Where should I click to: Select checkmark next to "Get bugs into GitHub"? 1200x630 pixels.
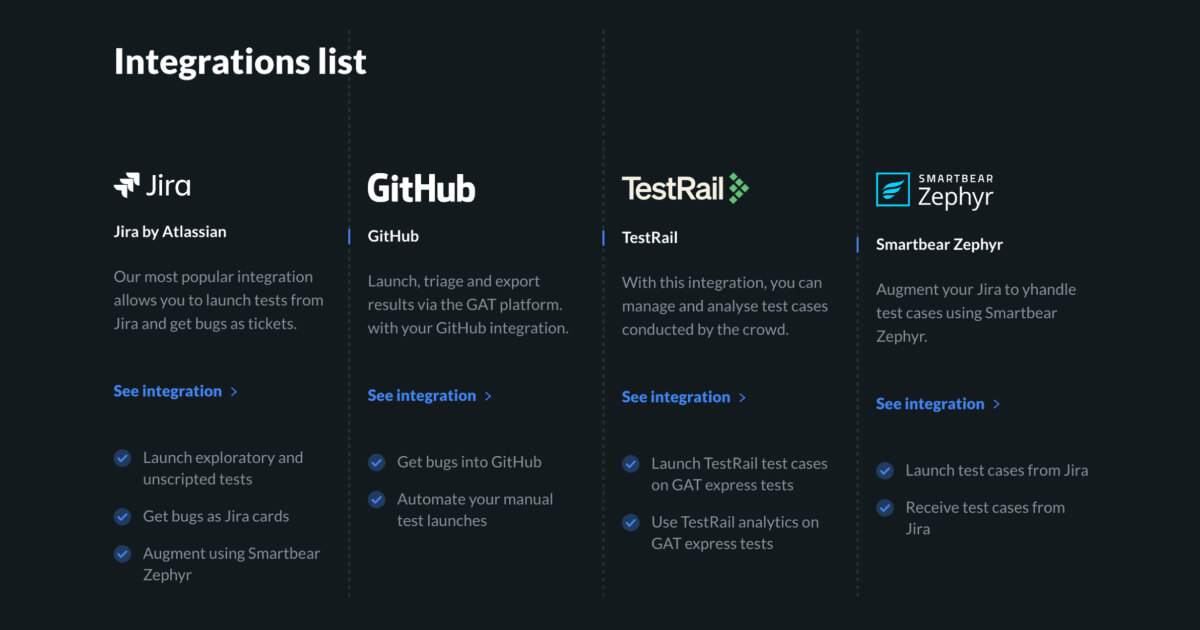pos(377,463)
